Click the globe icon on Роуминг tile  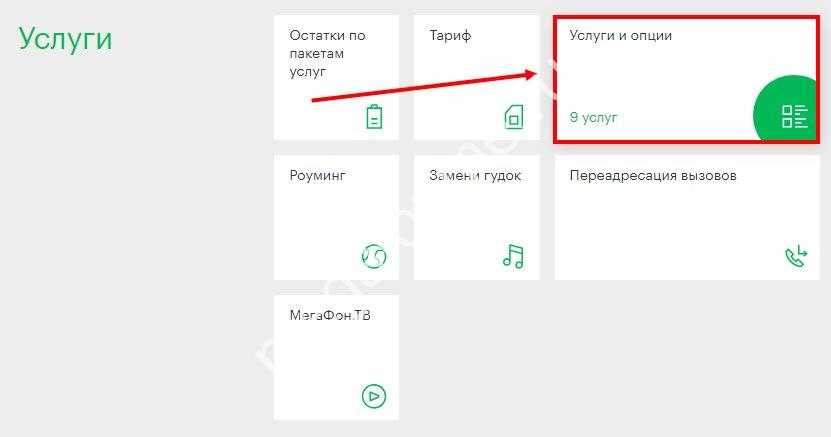tap(374, 257)
